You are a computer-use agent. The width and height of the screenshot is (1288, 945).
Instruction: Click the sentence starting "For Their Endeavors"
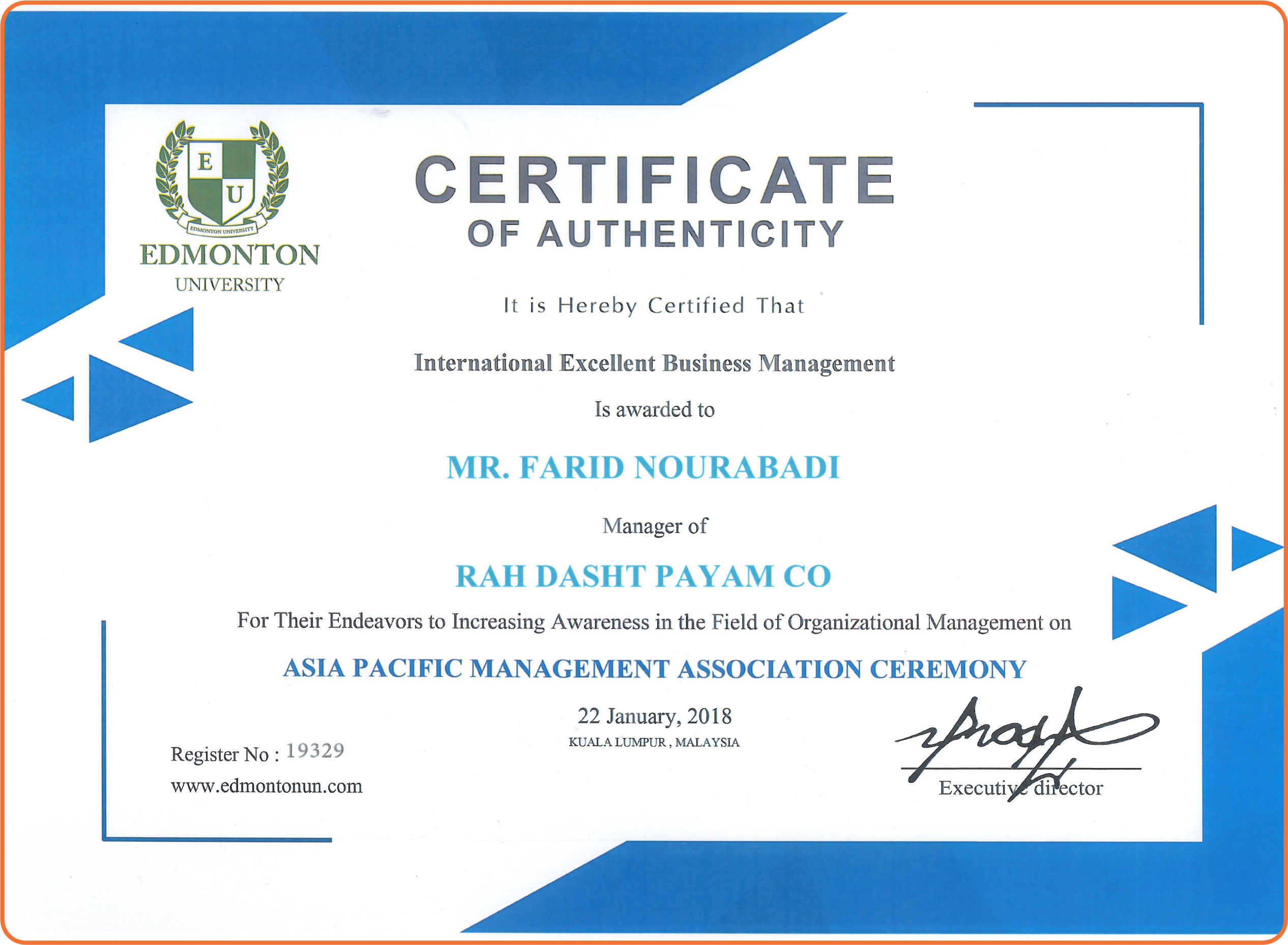[654, 622]
